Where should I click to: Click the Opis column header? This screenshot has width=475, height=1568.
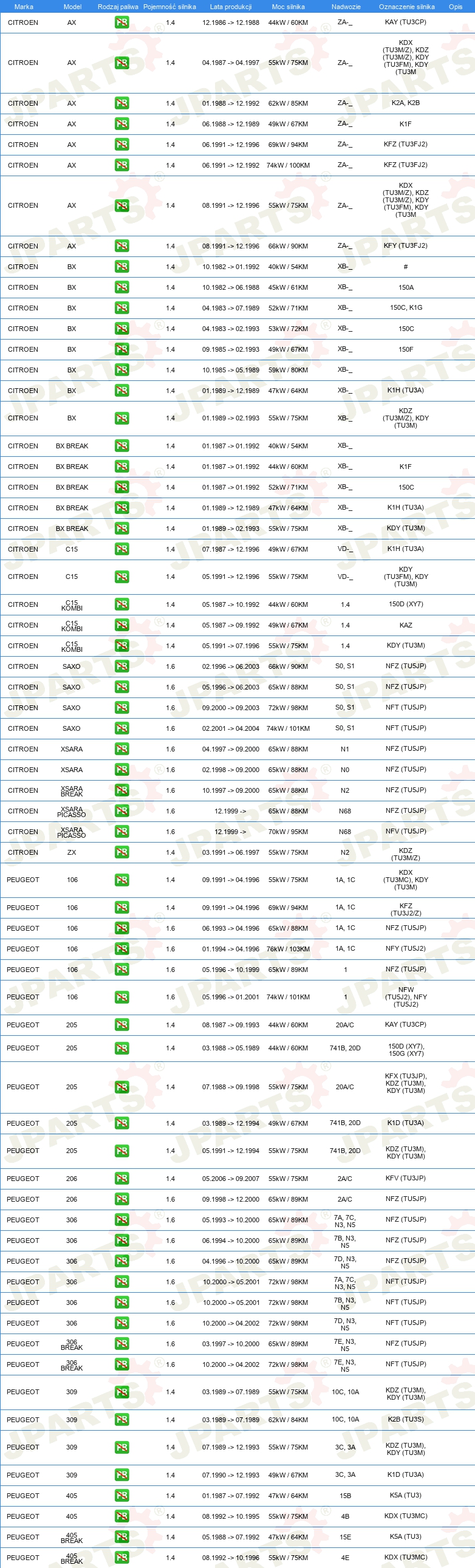coord(456,7)
